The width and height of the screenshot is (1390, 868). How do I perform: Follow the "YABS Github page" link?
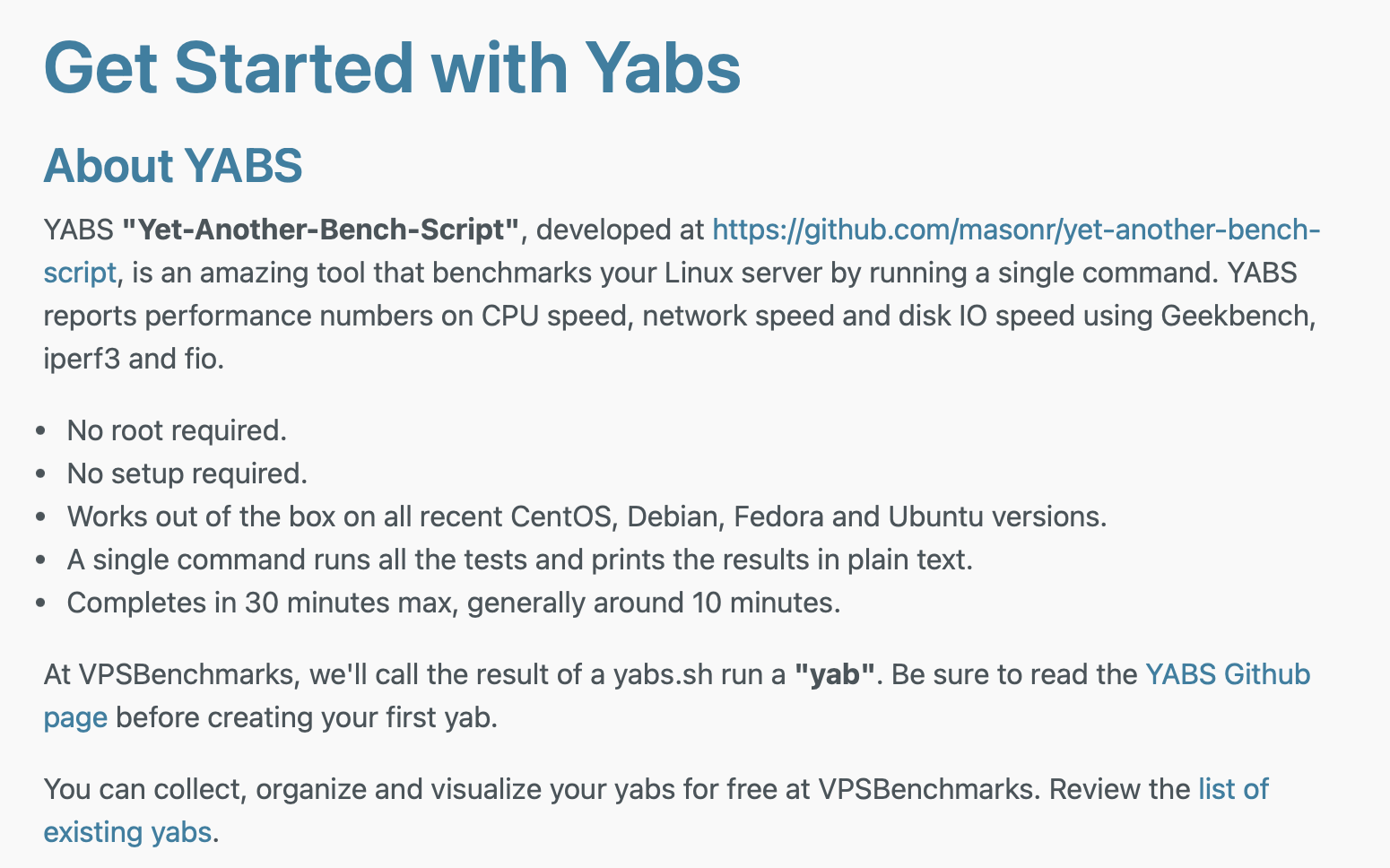coord(1227,674)
